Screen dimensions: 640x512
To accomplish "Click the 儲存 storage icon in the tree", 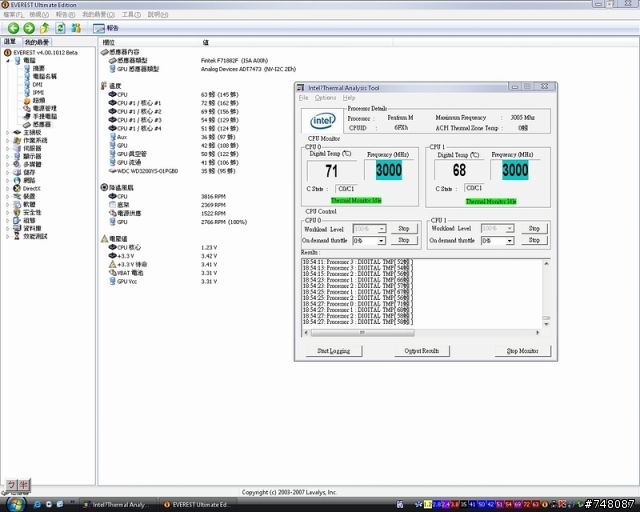I will pos(17,172).
